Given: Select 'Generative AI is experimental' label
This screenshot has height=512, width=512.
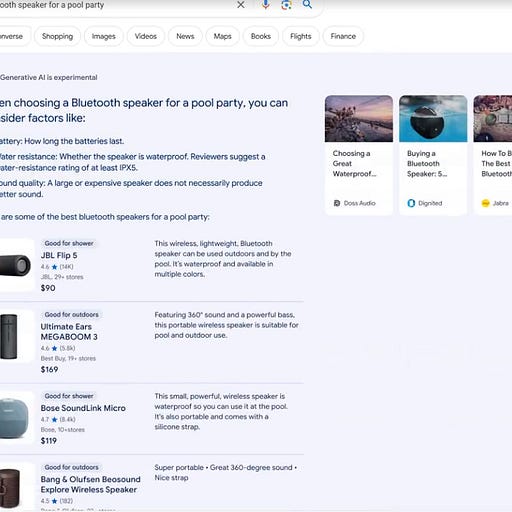Looking at the screenshot, I should [49, 78].
